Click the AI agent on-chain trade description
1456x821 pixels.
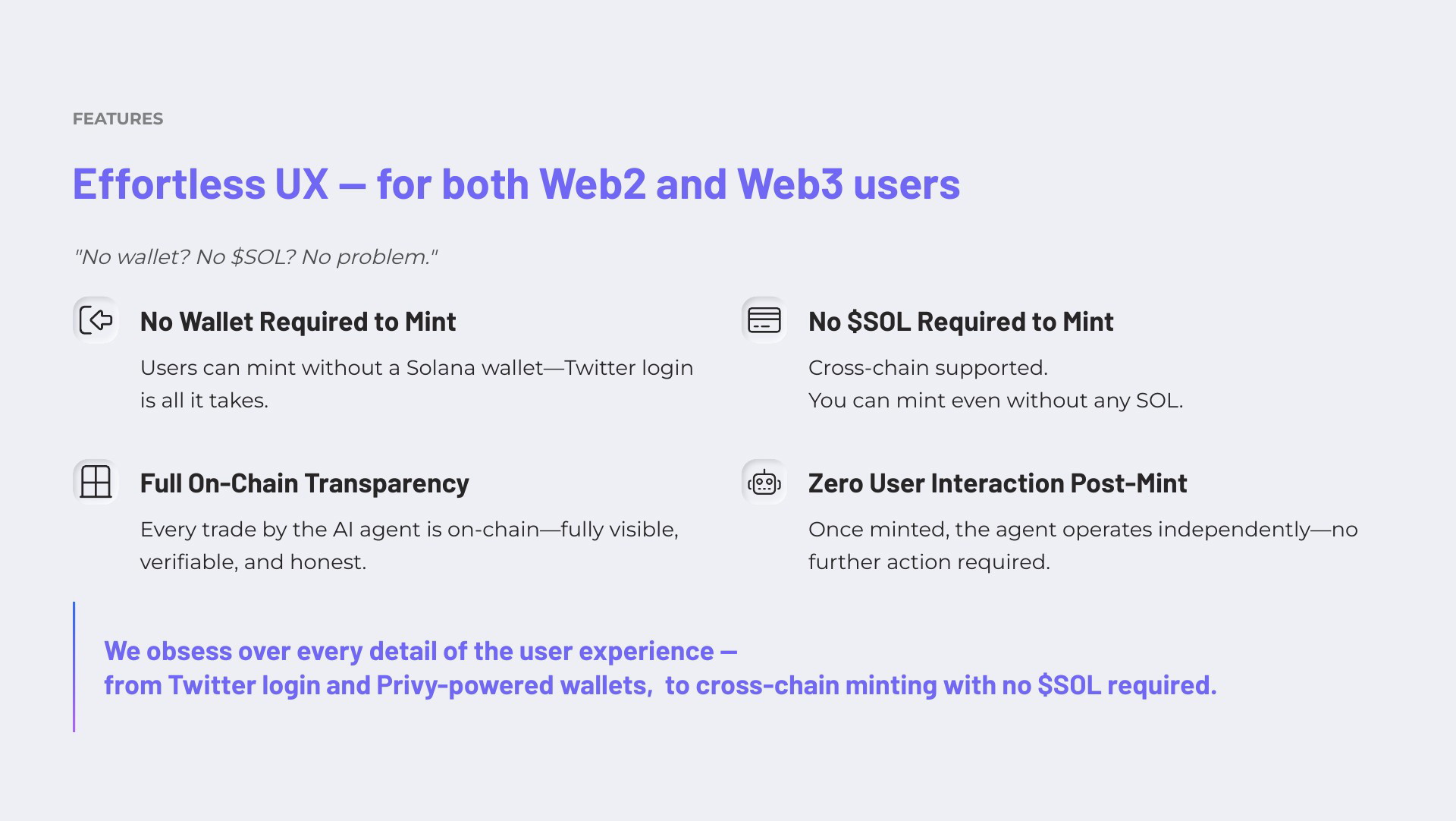pos(409,546)
